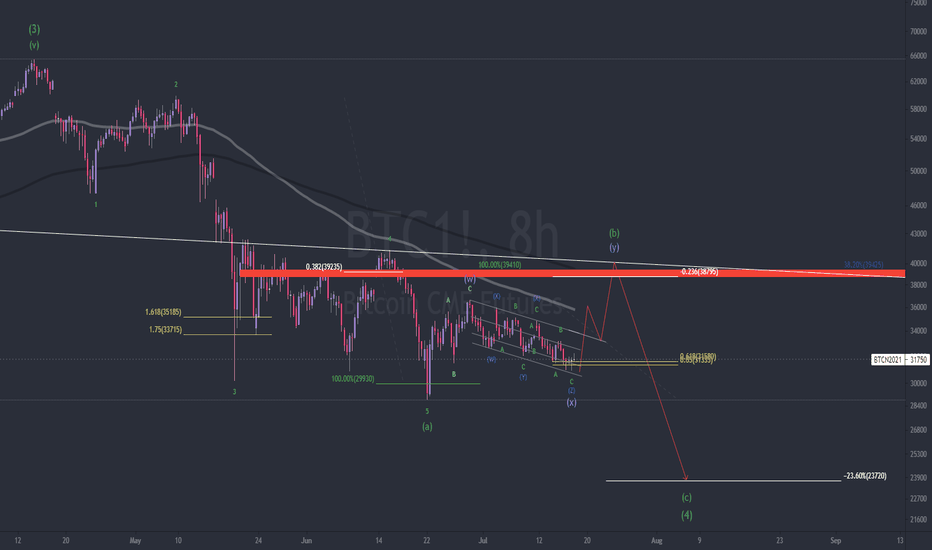Click 30000 on the price axis

pyautogui.click(x=918, y=384)
